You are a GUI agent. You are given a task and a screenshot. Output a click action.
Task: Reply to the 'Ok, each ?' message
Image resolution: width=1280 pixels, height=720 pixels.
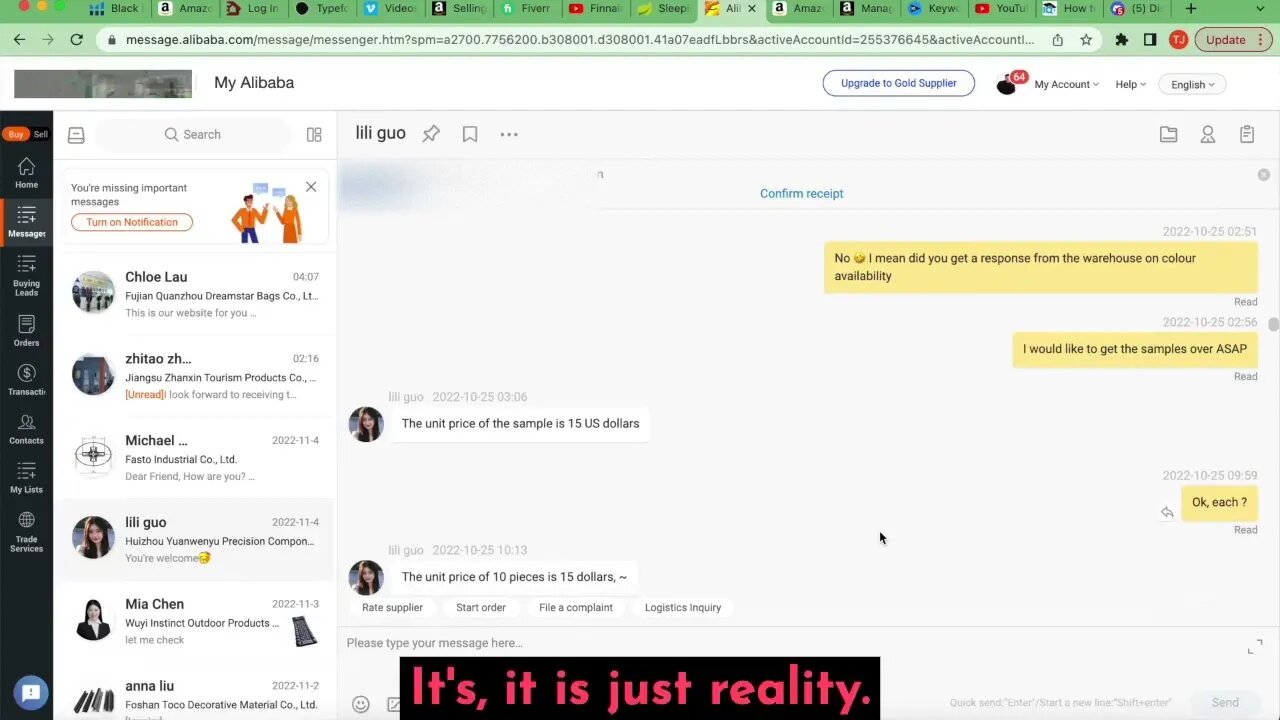click(1167, 512)
